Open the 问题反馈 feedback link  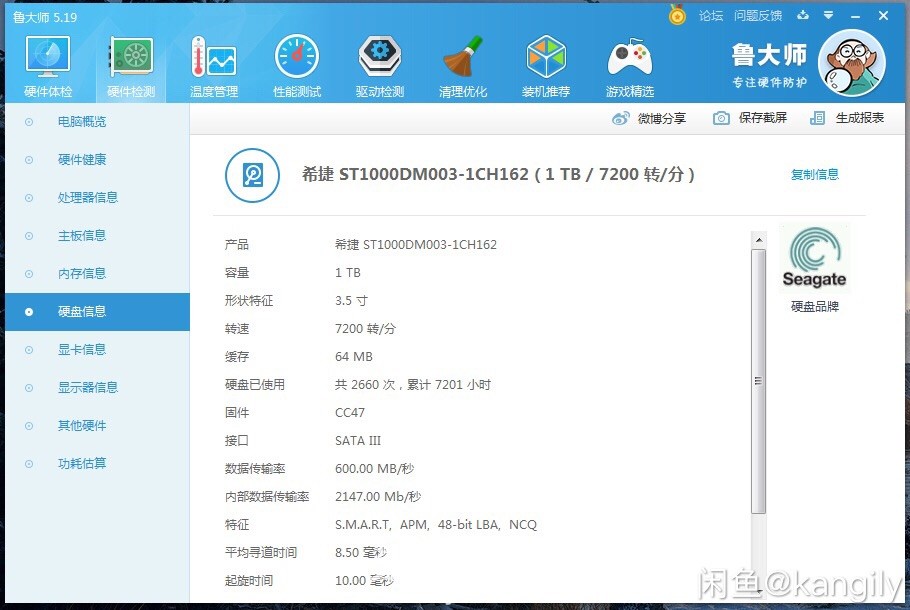tap(758, 16)
